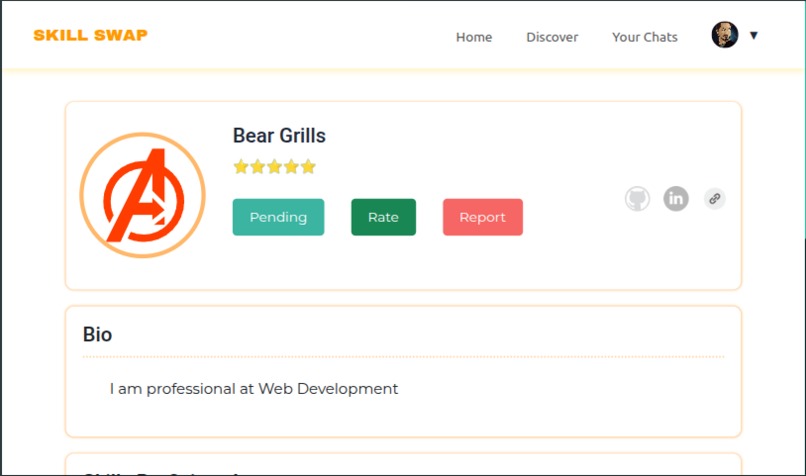Click the Pending request button
This screenshot has width=806, height=476.
tap(278, 217)
